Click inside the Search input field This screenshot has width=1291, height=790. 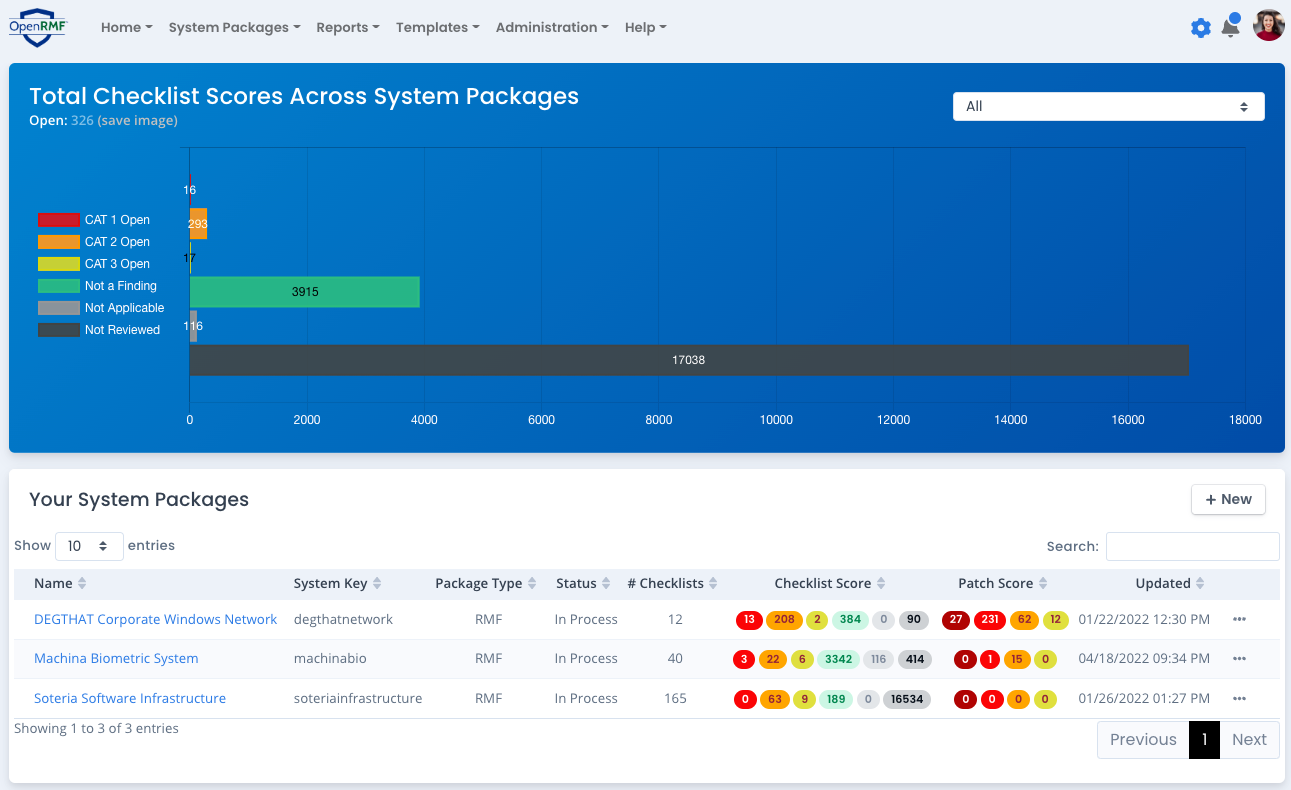click(x=1191, y=546)
